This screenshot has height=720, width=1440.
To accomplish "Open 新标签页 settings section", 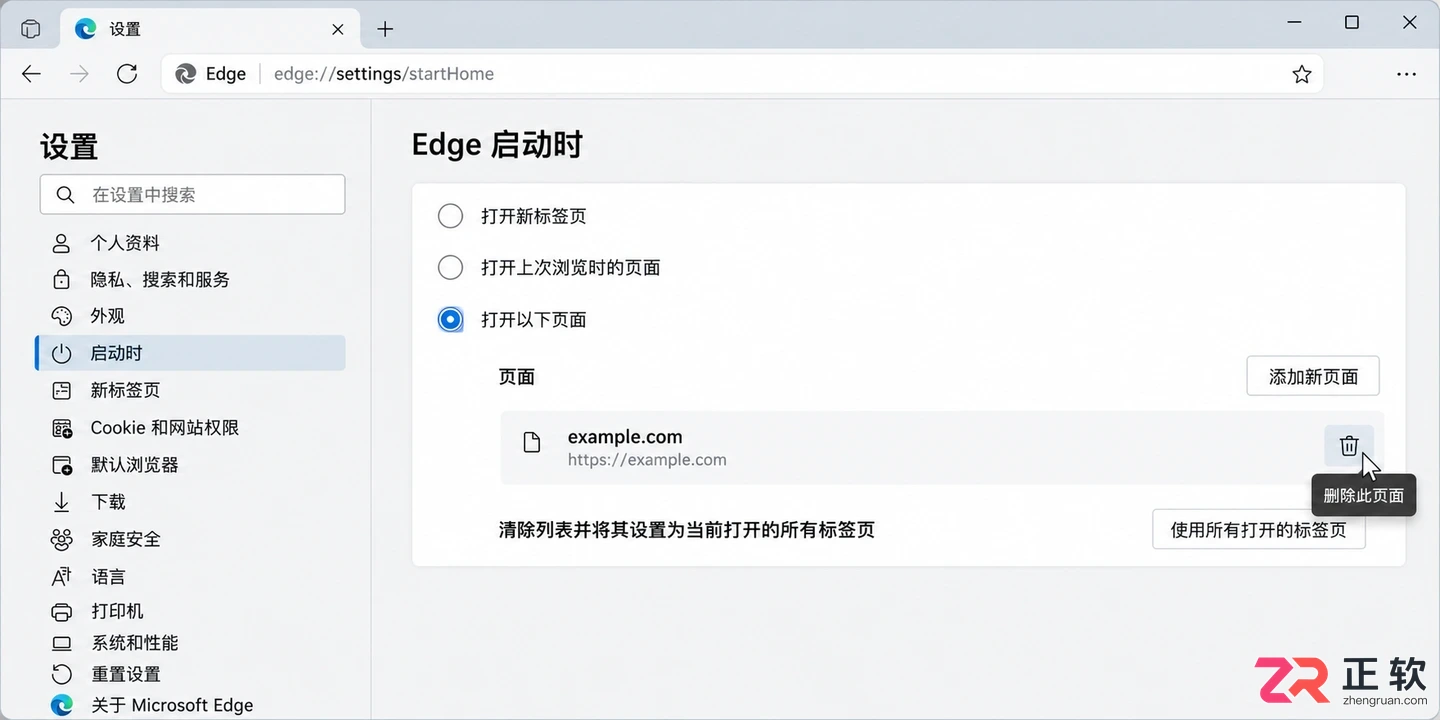I will [190, 390].
